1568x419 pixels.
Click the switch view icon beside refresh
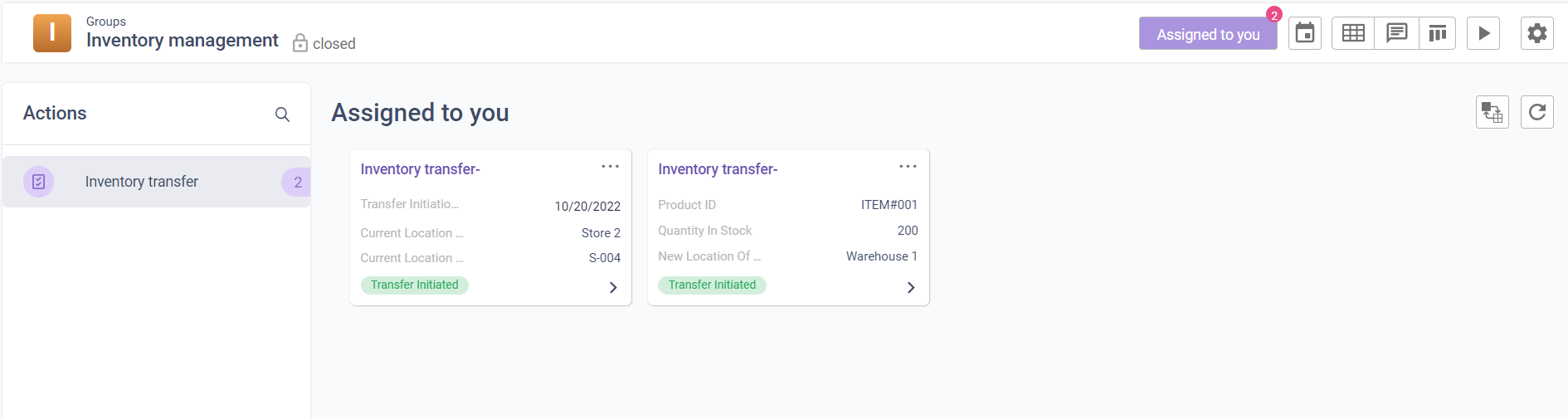tap(1492, 112)
